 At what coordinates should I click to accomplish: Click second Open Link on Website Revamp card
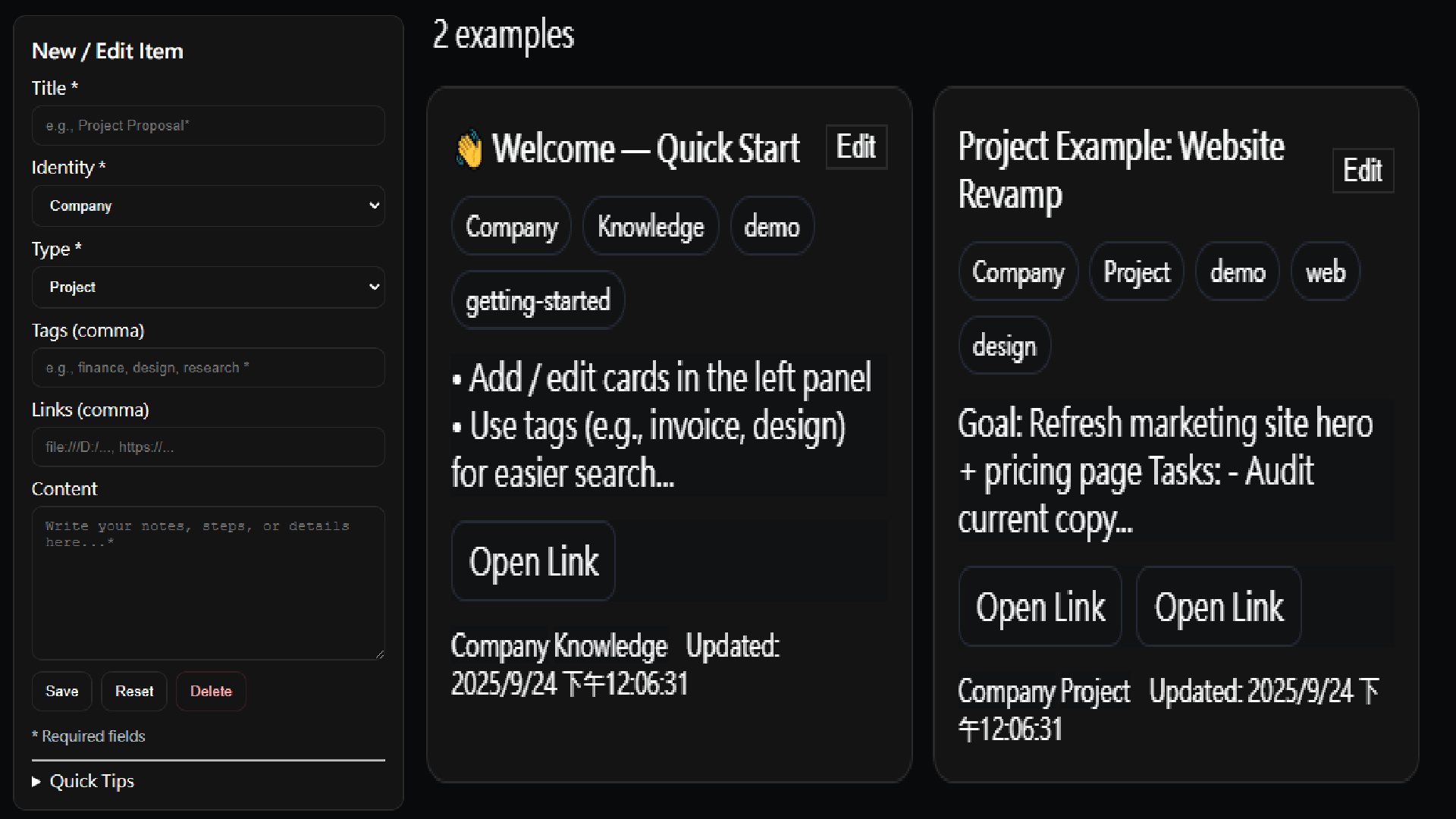(x=1219, y=607)
